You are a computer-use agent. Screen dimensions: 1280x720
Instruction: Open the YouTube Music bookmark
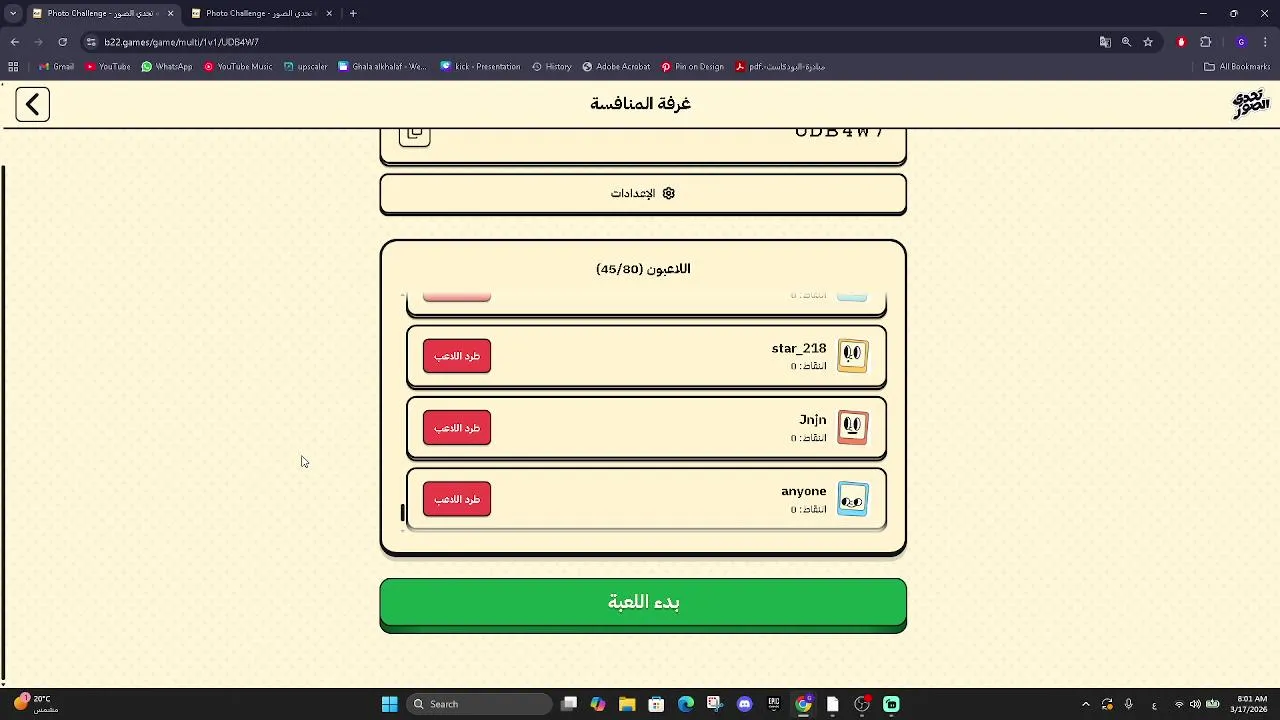(x=238, y=67)
